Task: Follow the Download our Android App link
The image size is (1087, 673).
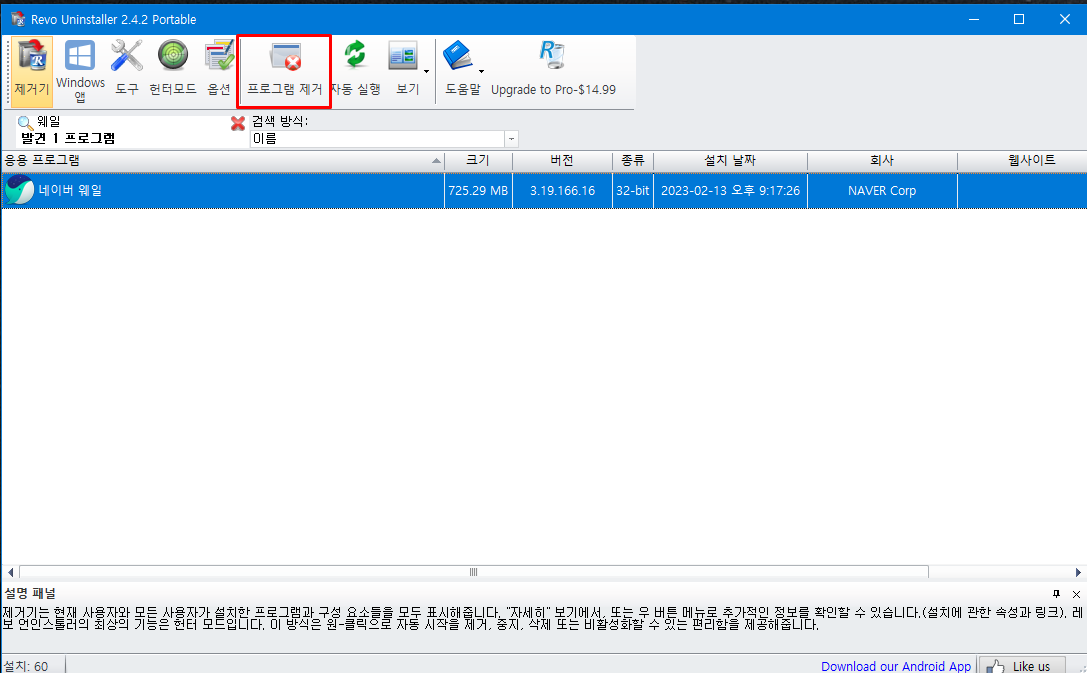Action: point(895,666)
